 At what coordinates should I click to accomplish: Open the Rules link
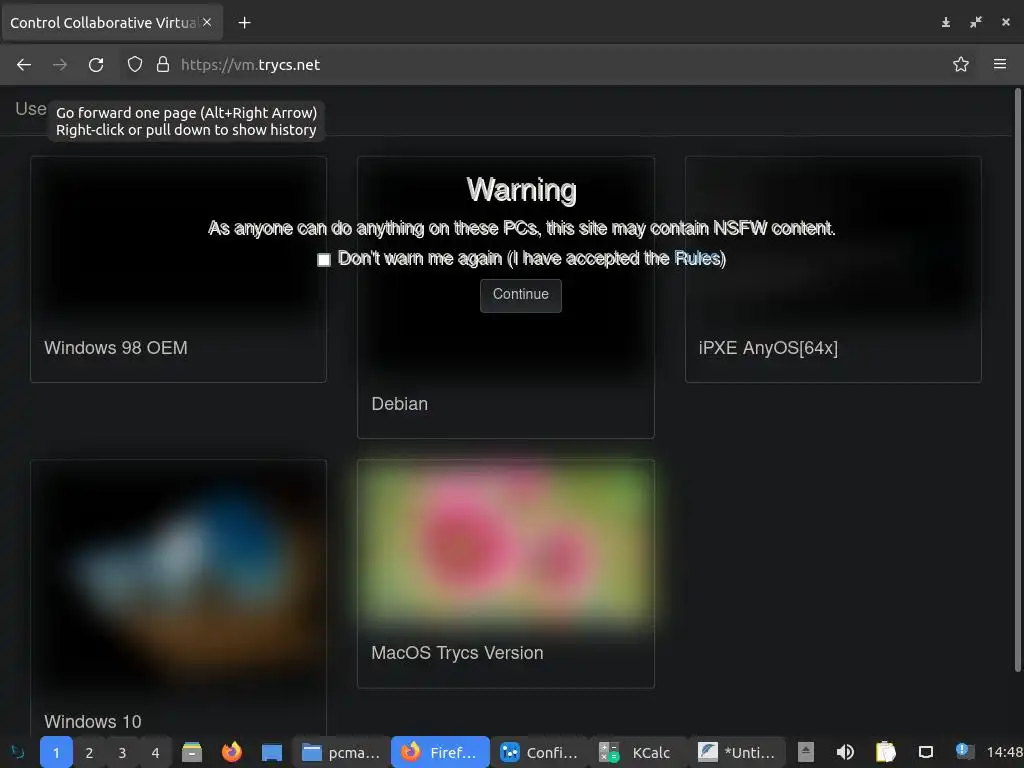click(x=697, y=259)
